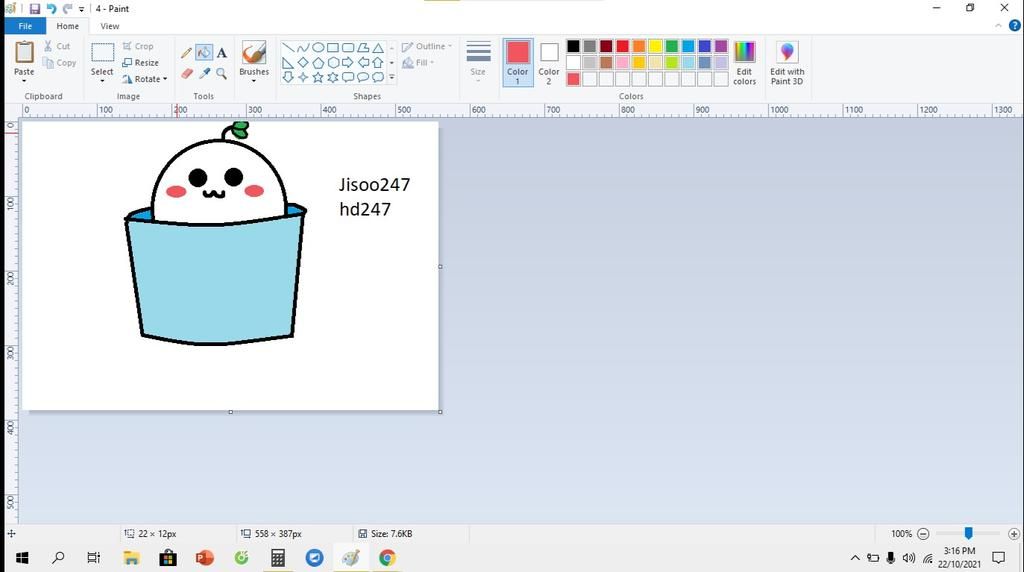Open the File menu
Screen dimensions: 1024x572
(25, 26)
